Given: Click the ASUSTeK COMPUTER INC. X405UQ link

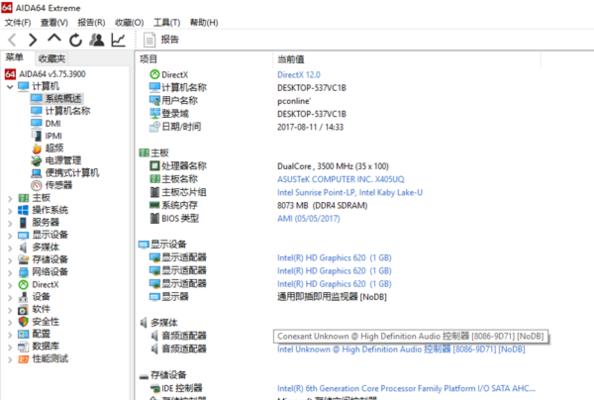Looking at the screenshot, I should [x=341, y=179].
